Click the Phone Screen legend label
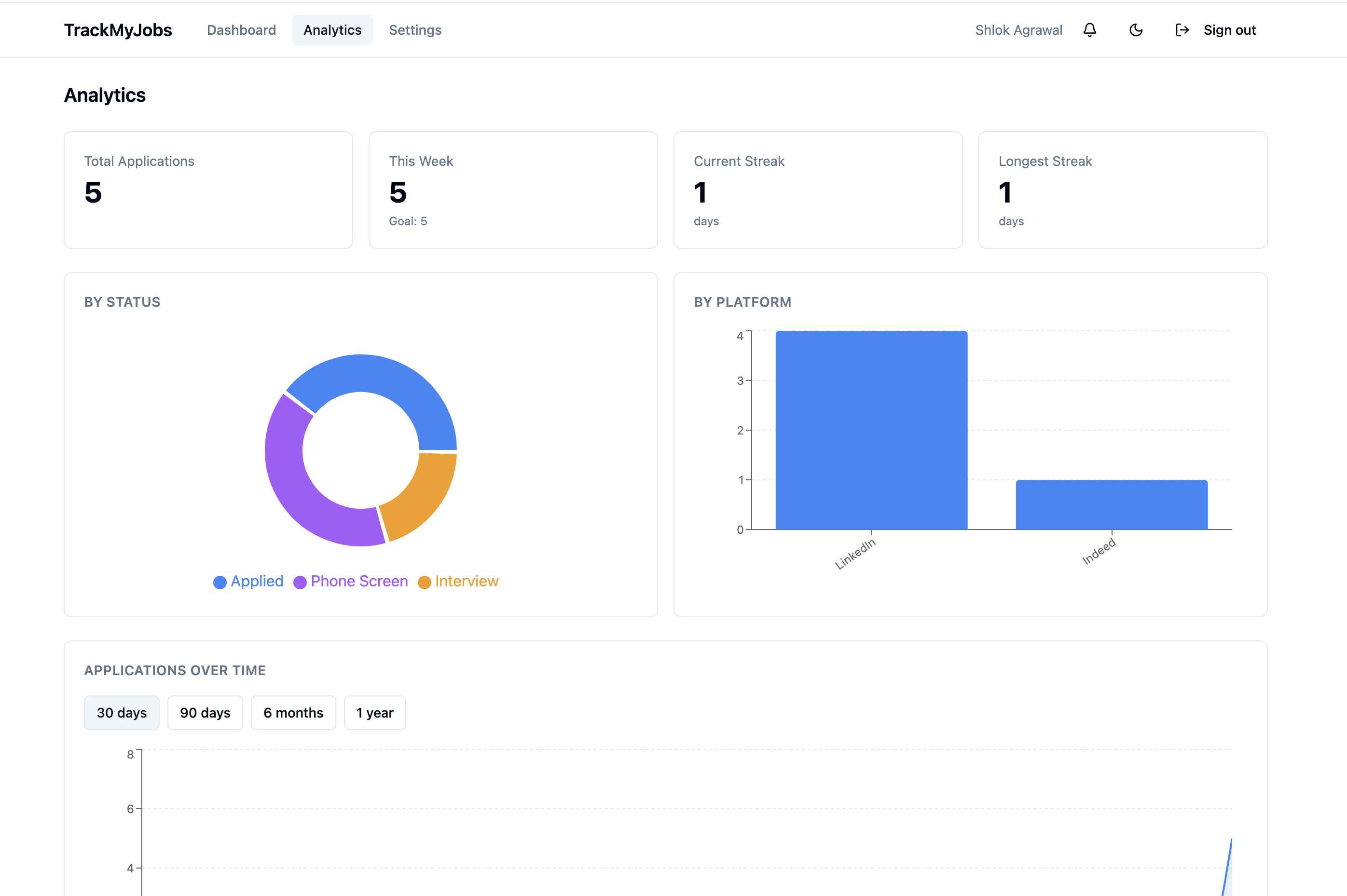1347x896 pixels. 359,581
